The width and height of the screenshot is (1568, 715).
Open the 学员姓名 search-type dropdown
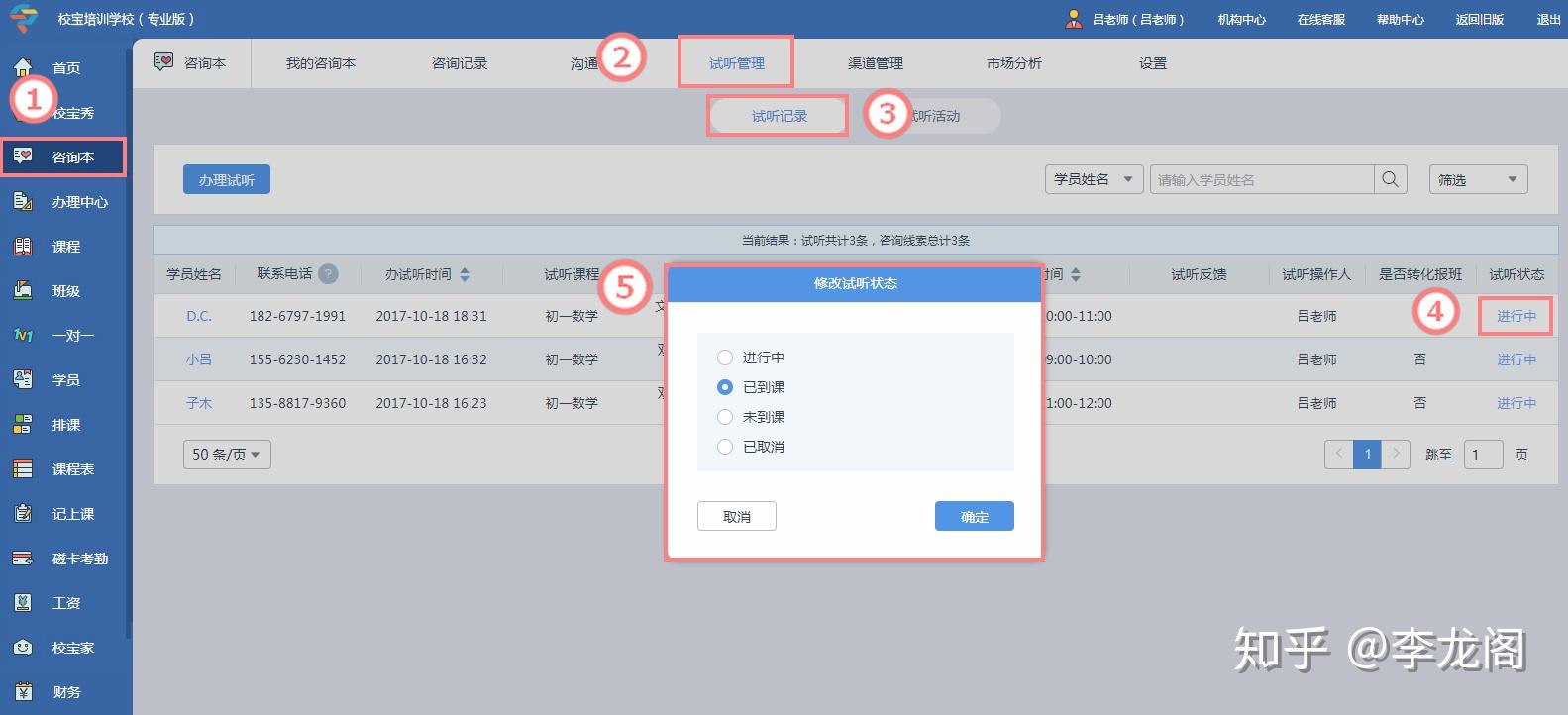coord(1094,179)
